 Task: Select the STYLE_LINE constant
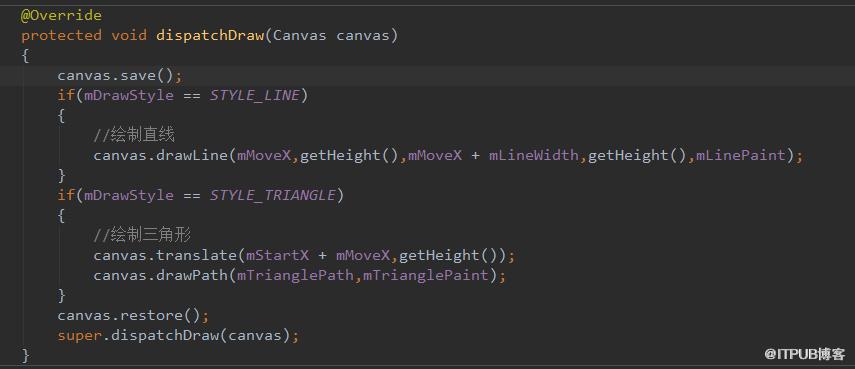(255, 96)
